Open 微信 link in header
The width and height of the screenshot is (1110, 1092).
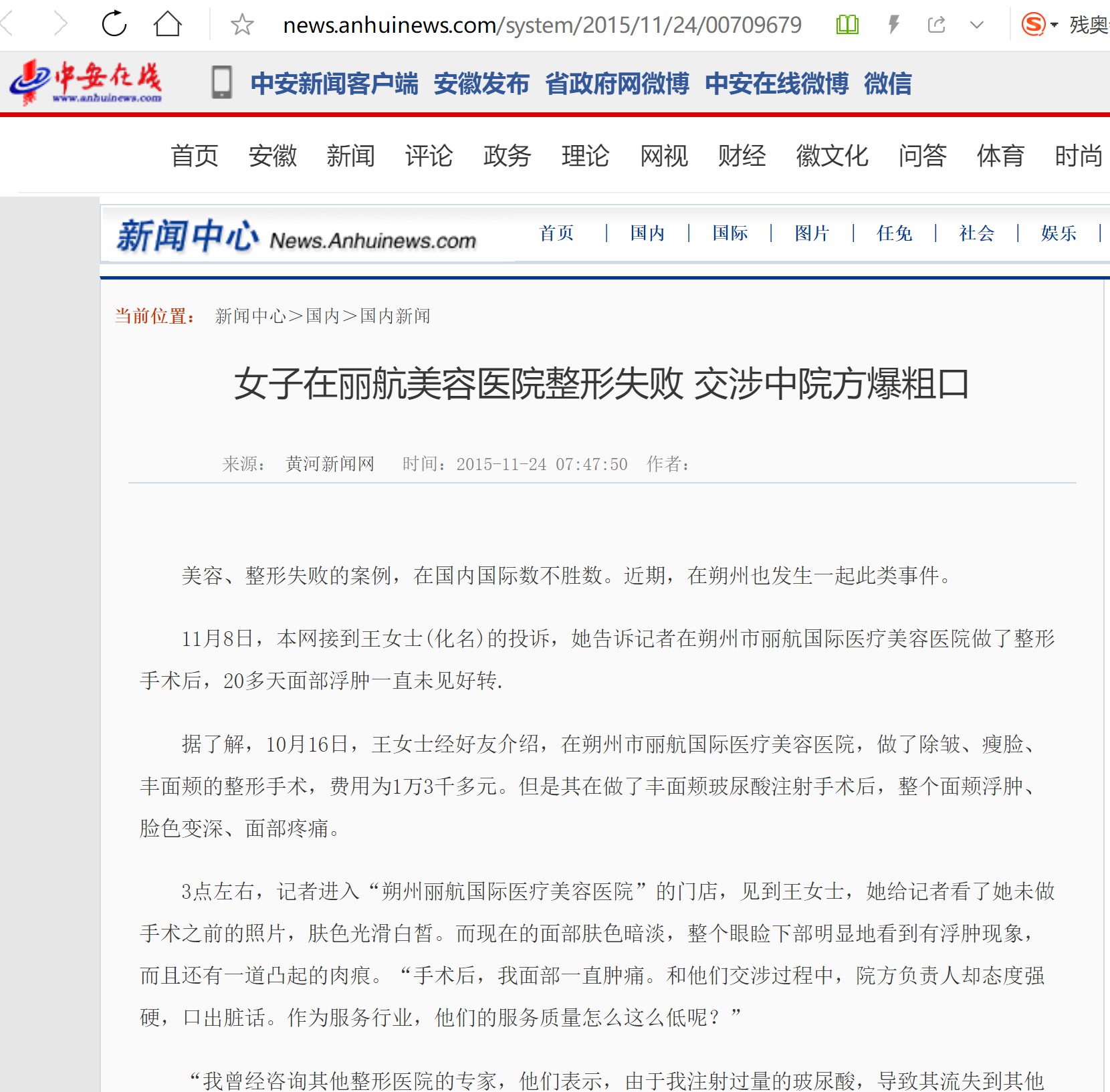(x=888, y=84)
